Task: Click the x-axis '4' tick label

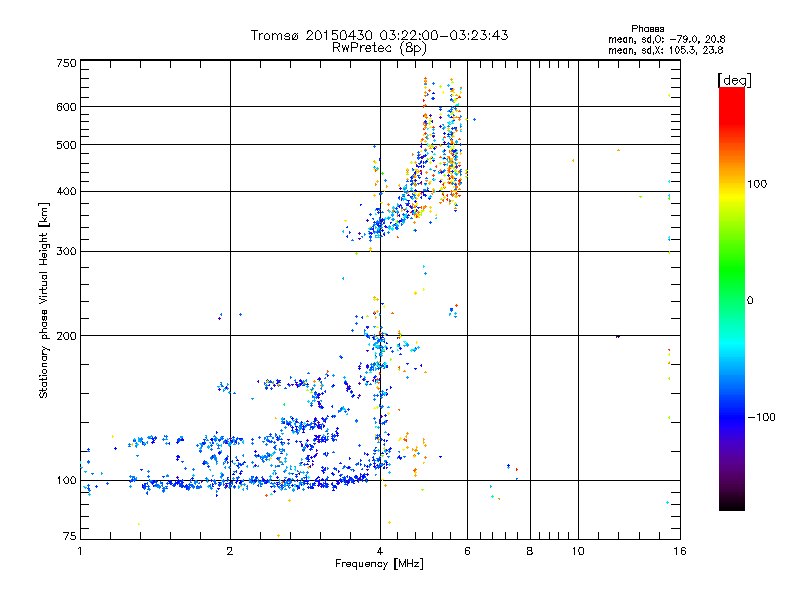Action: pos(380,551)
